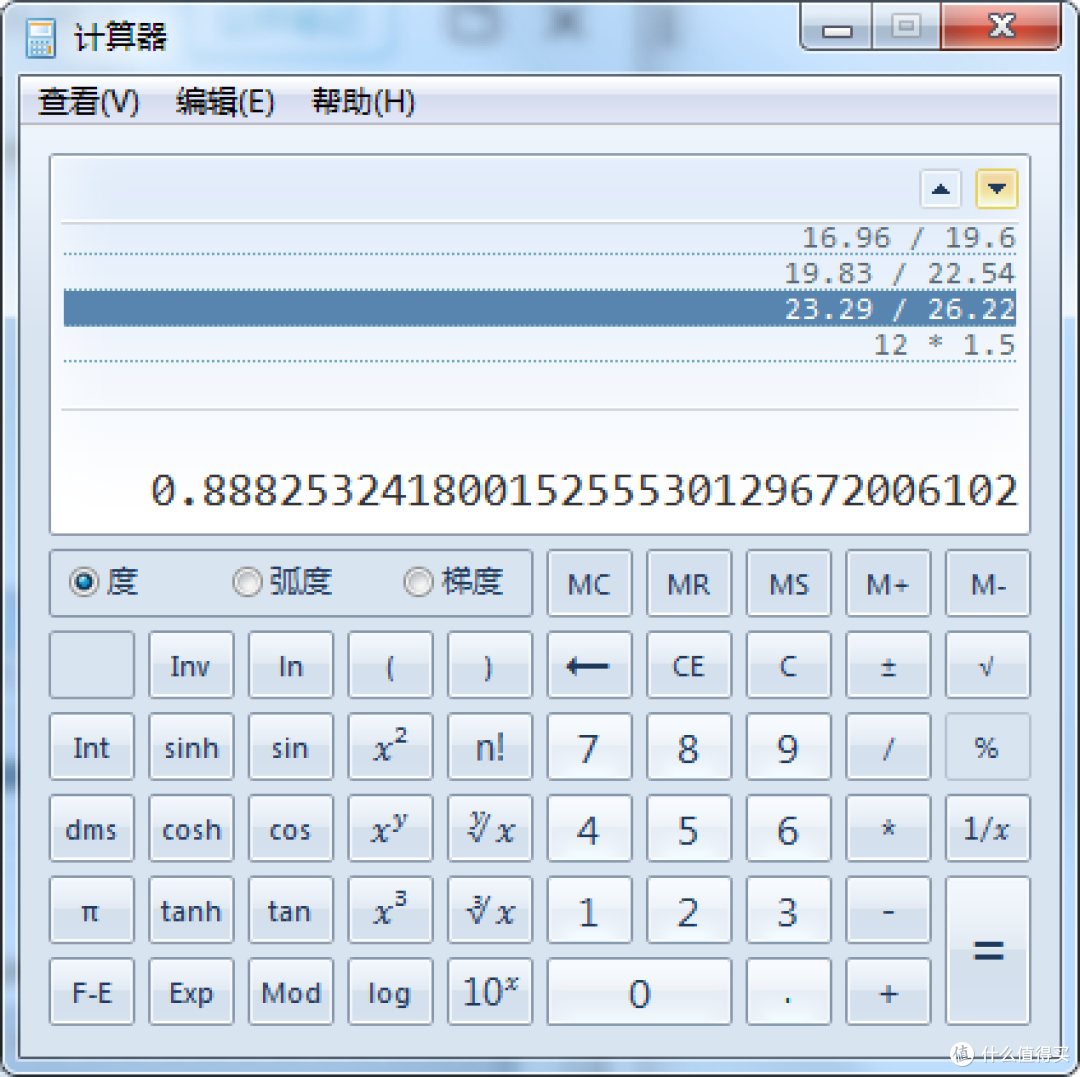This screenshot has width=1080, height=1077.
Task: Click the result display 0.8882532418...
Action: coord(584,490)
